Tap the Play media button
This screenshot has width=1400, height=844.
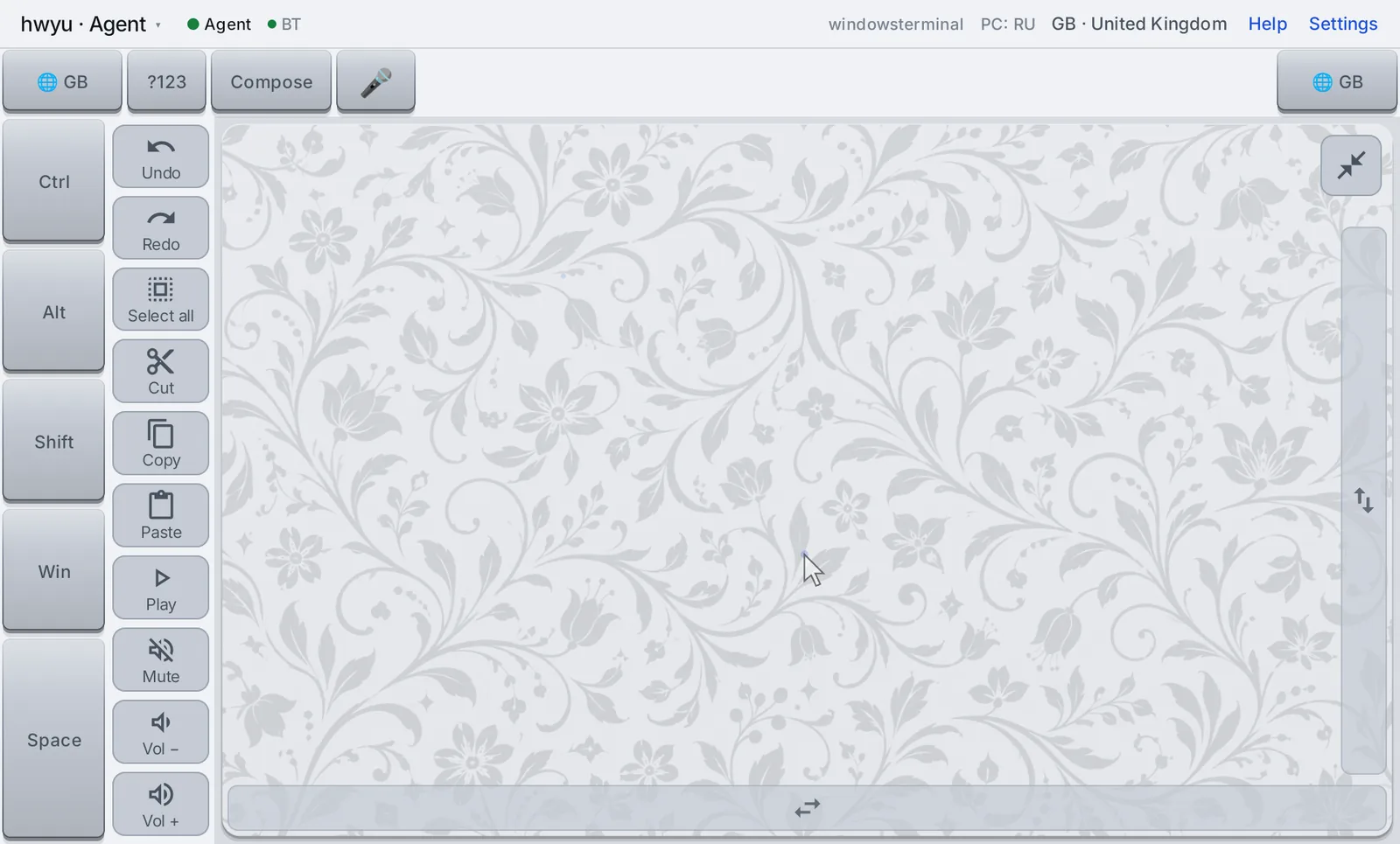161,589
